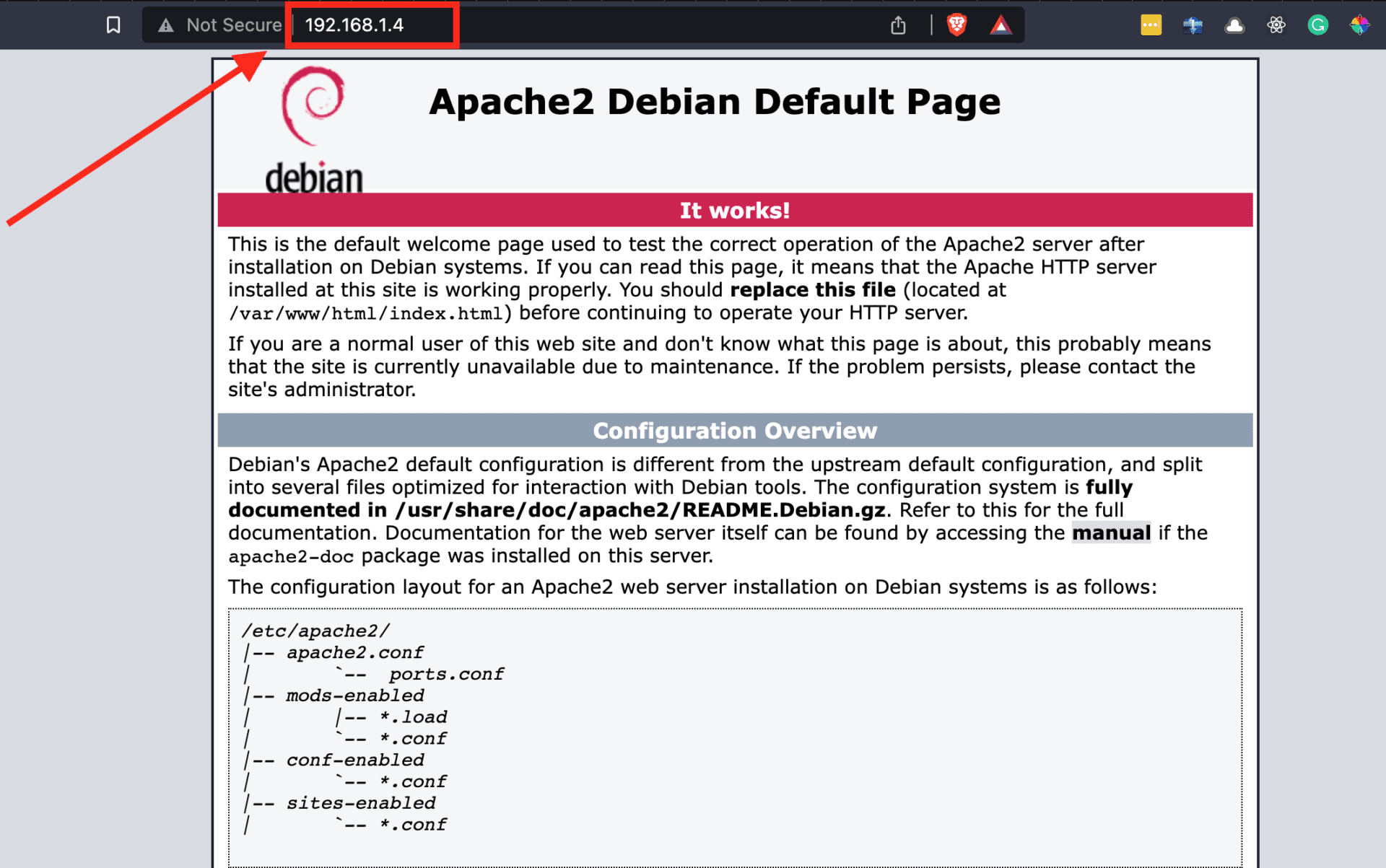Viewport: 1386px width, 868px height.
Task: Click the Configuration Overview gray header
Action: coord(734,430)
